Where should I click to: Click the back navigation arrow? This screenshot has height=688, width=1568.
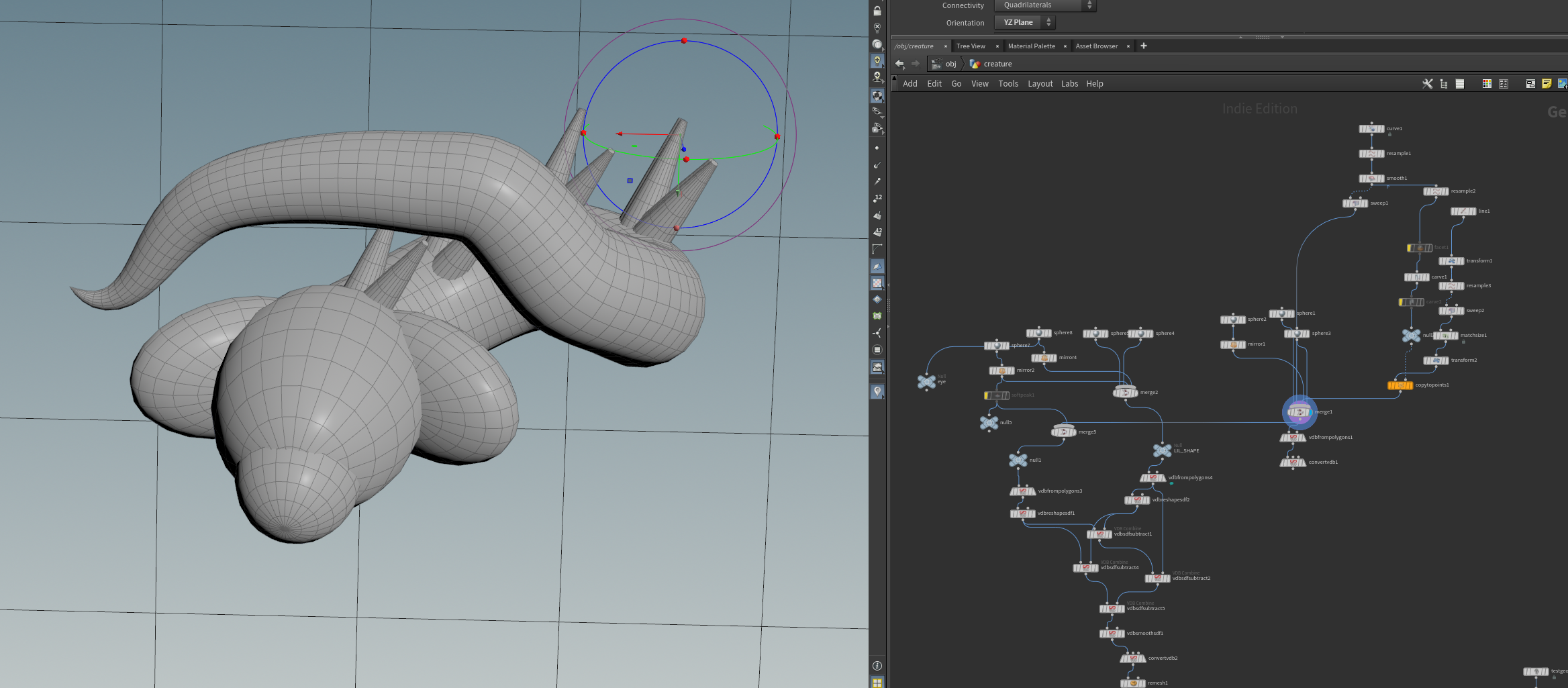click(x=899, y=64)
